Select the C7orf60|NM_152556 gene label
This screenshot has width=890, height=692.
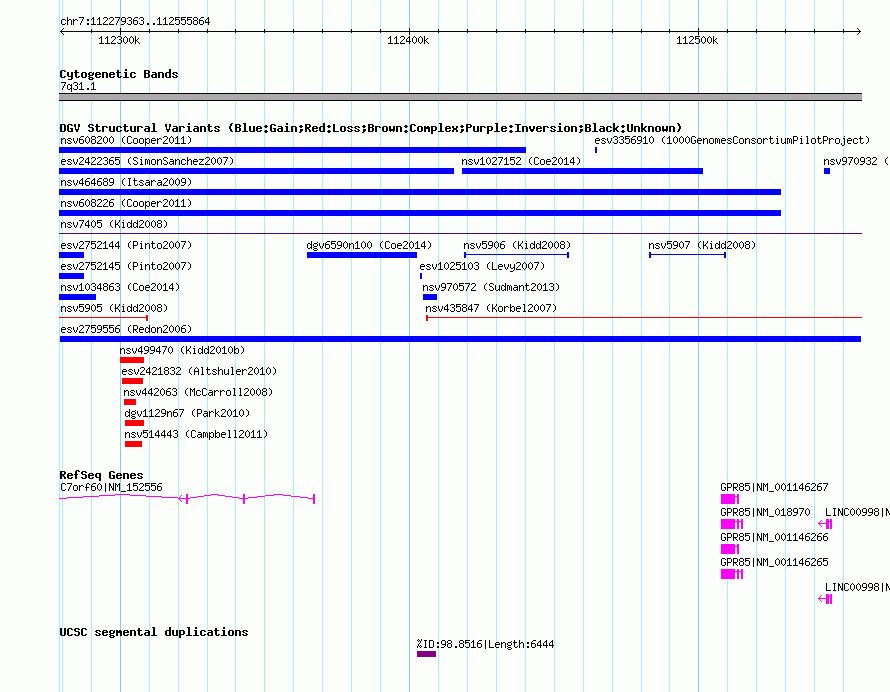pyautogui.click(x=111, y=487)
